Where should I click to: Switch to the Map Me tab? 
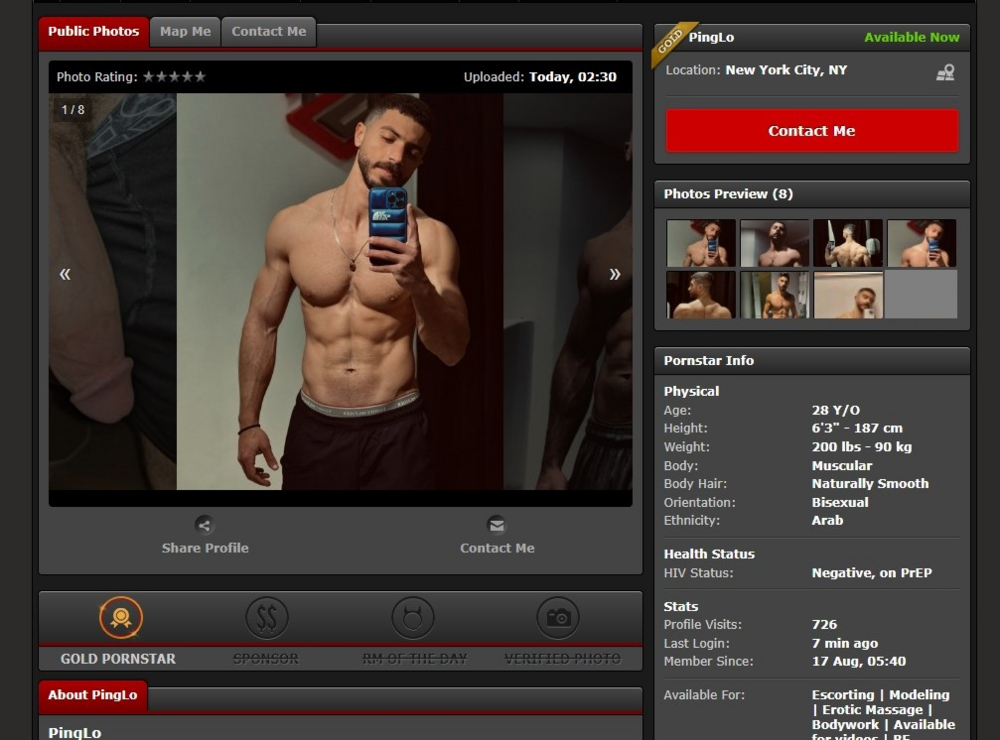[x=185, y=32]
